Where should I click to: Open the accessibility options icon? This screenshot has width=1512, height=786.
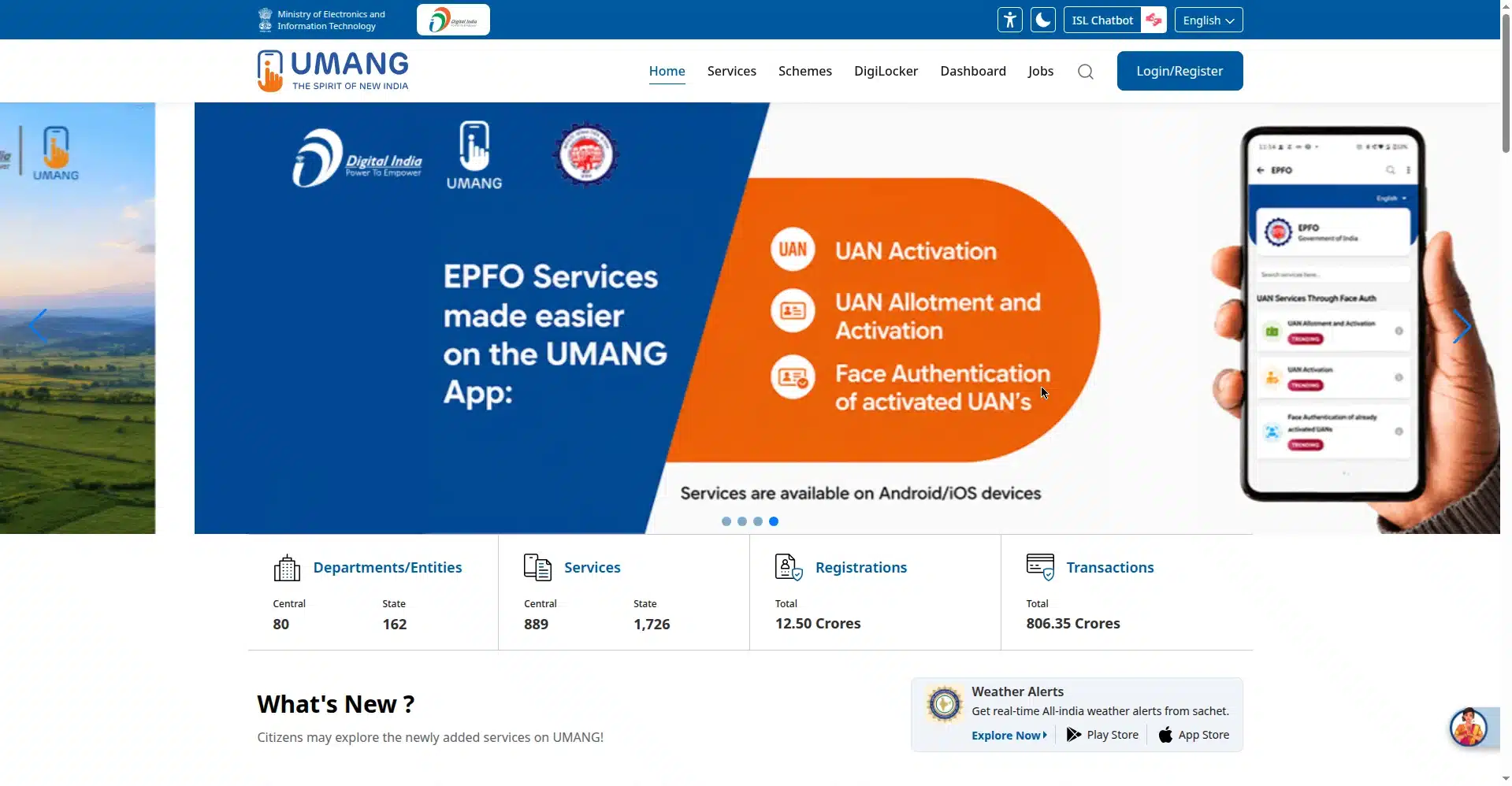[1009, 20]
